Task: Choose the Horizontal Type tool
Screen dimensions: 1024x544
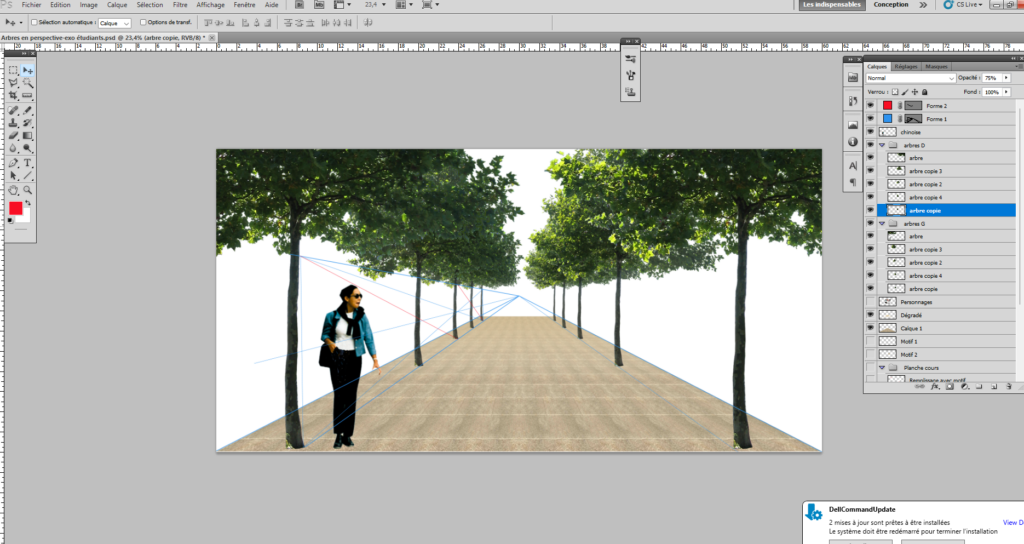Action: point(27,163)
